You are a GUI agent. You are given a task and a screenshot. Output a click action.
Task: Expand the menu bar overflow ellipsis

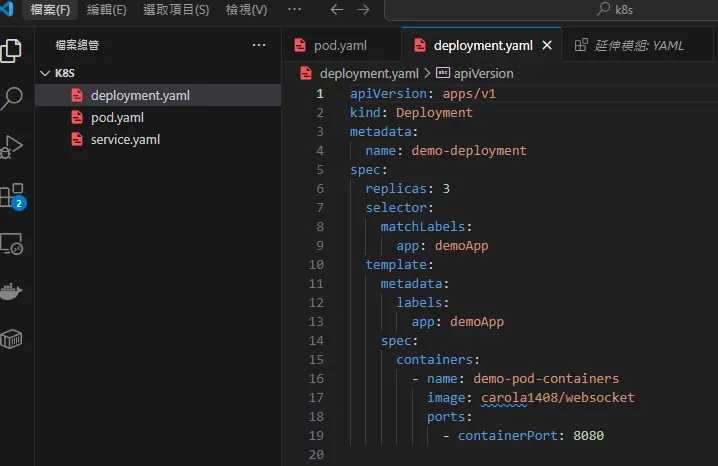click(294, 10)
